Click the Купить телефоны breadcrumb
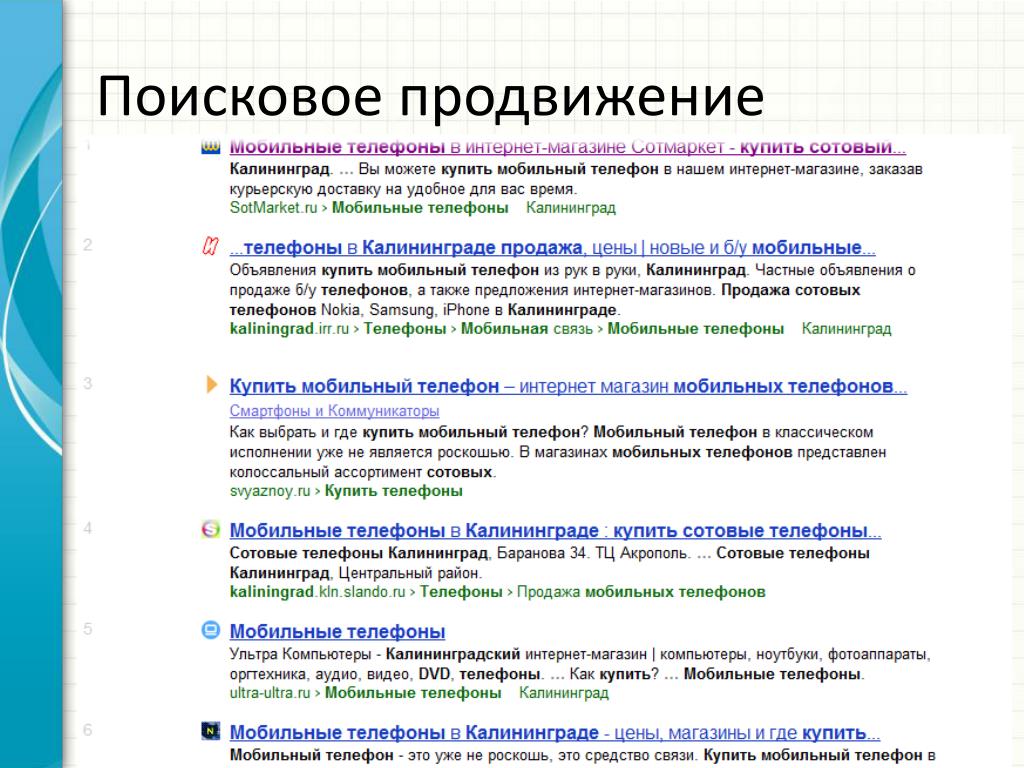The image size is (1024, 768). [x=394, y=491]
